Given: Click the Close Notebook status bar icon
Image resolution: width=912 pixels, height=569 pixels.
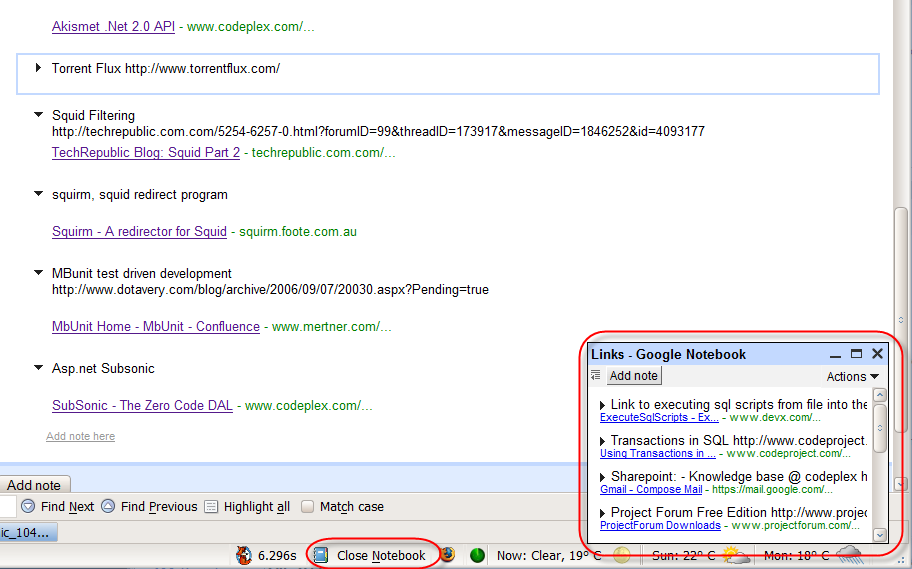Looking at the screenshot, I should coord(321,555).
